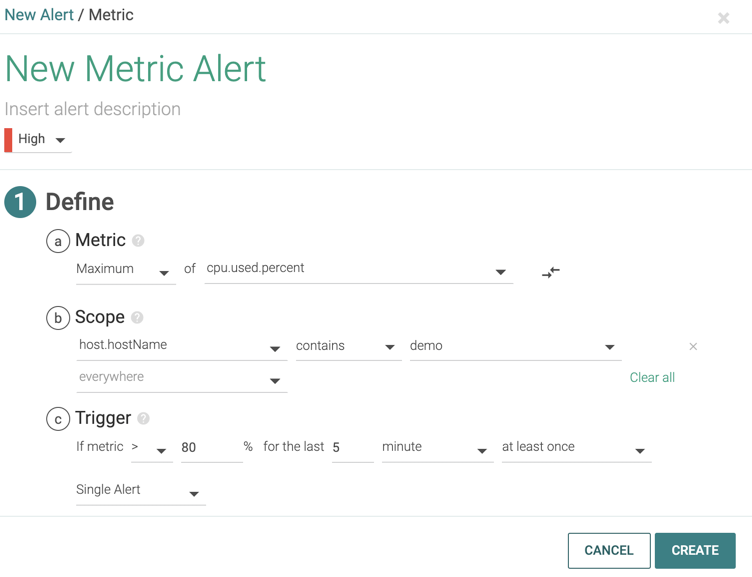Click the compare metrics arrows icon
Image resolution: width=752 pixels, height=577 pixels.
pyautogui.click(x=551, y=272)
